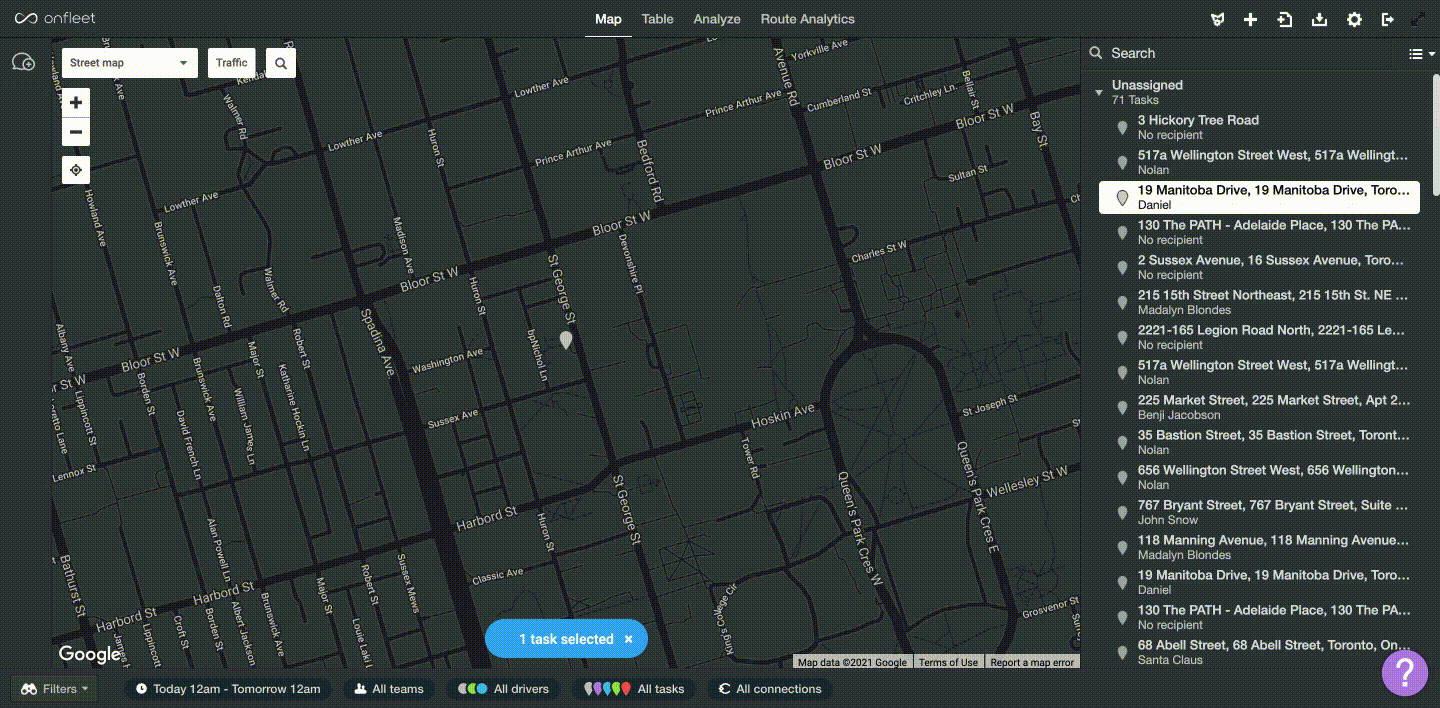Switch to the Table tab
Viewport: 1440px width, 708px height.
657,19
